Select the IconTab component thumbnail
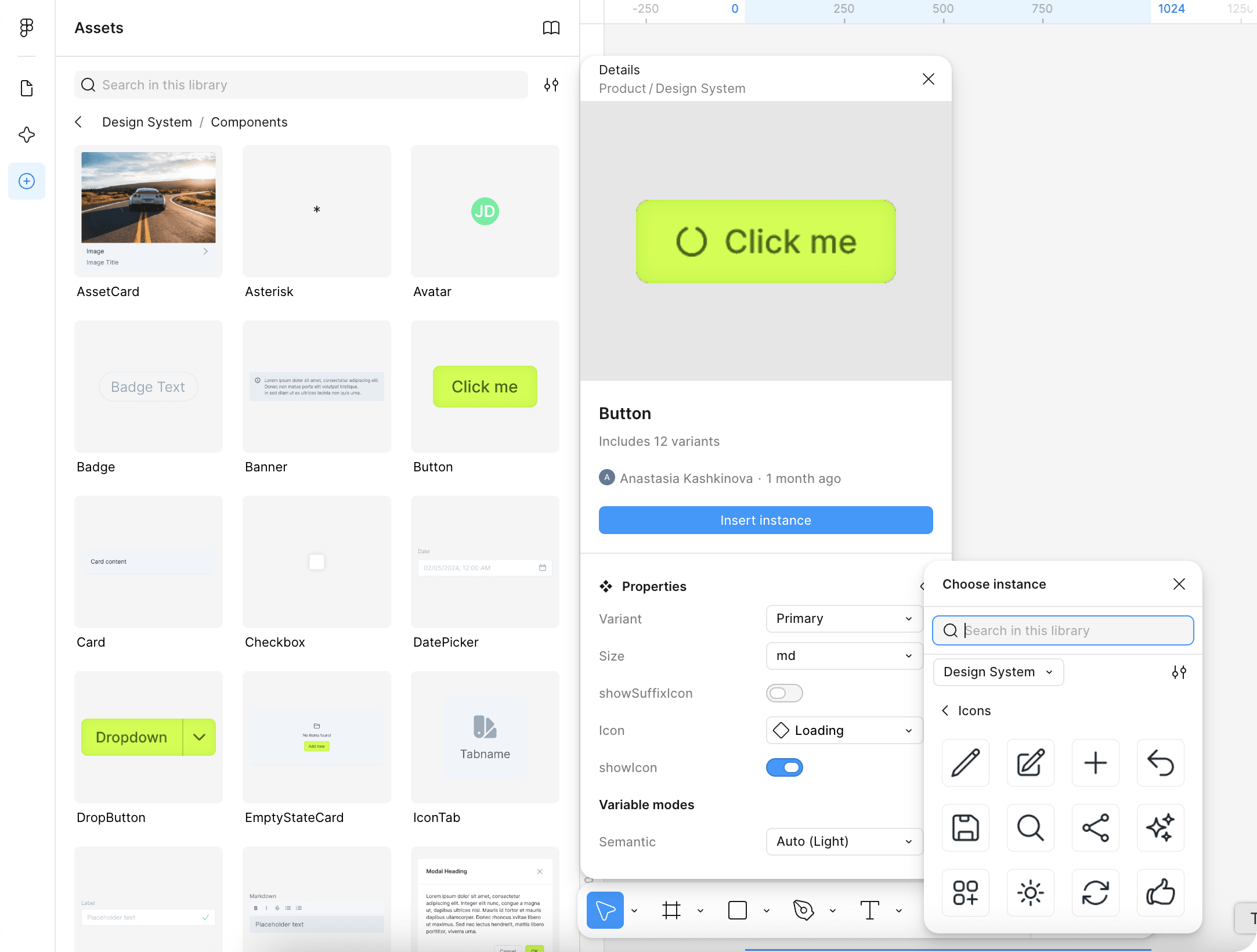Image resolution: width=1257 pixels, height=952 pixels. pyautogui.click(x=485, y=737)
